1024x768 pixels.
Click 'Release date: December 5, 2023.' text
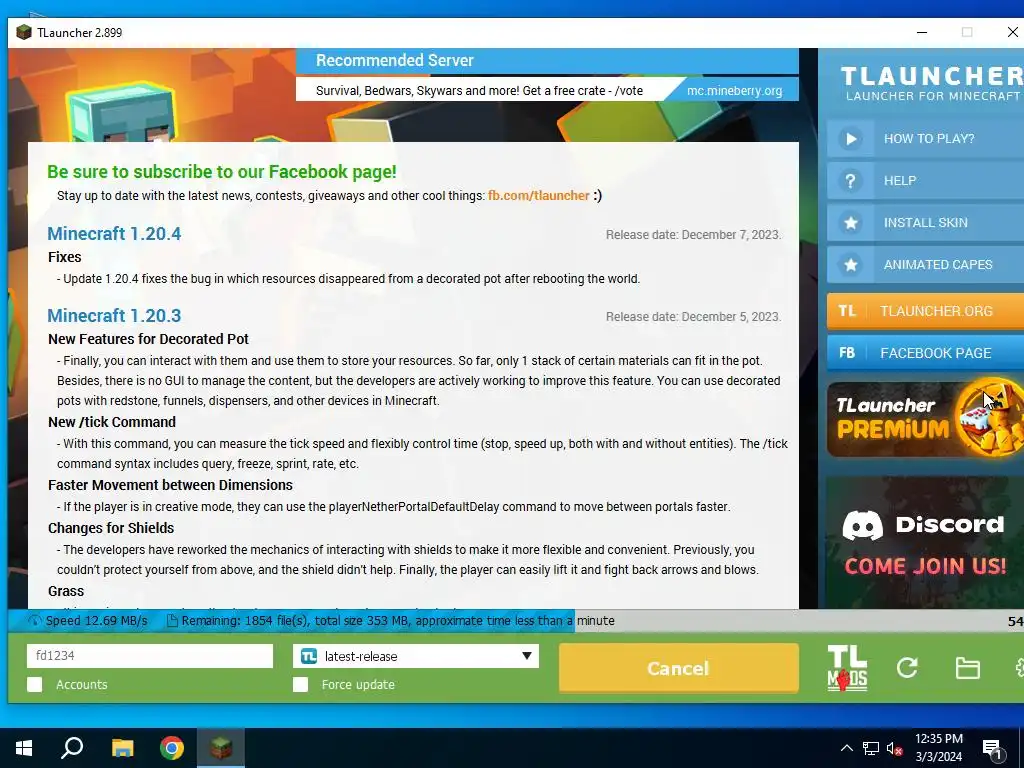pos(693,317)
